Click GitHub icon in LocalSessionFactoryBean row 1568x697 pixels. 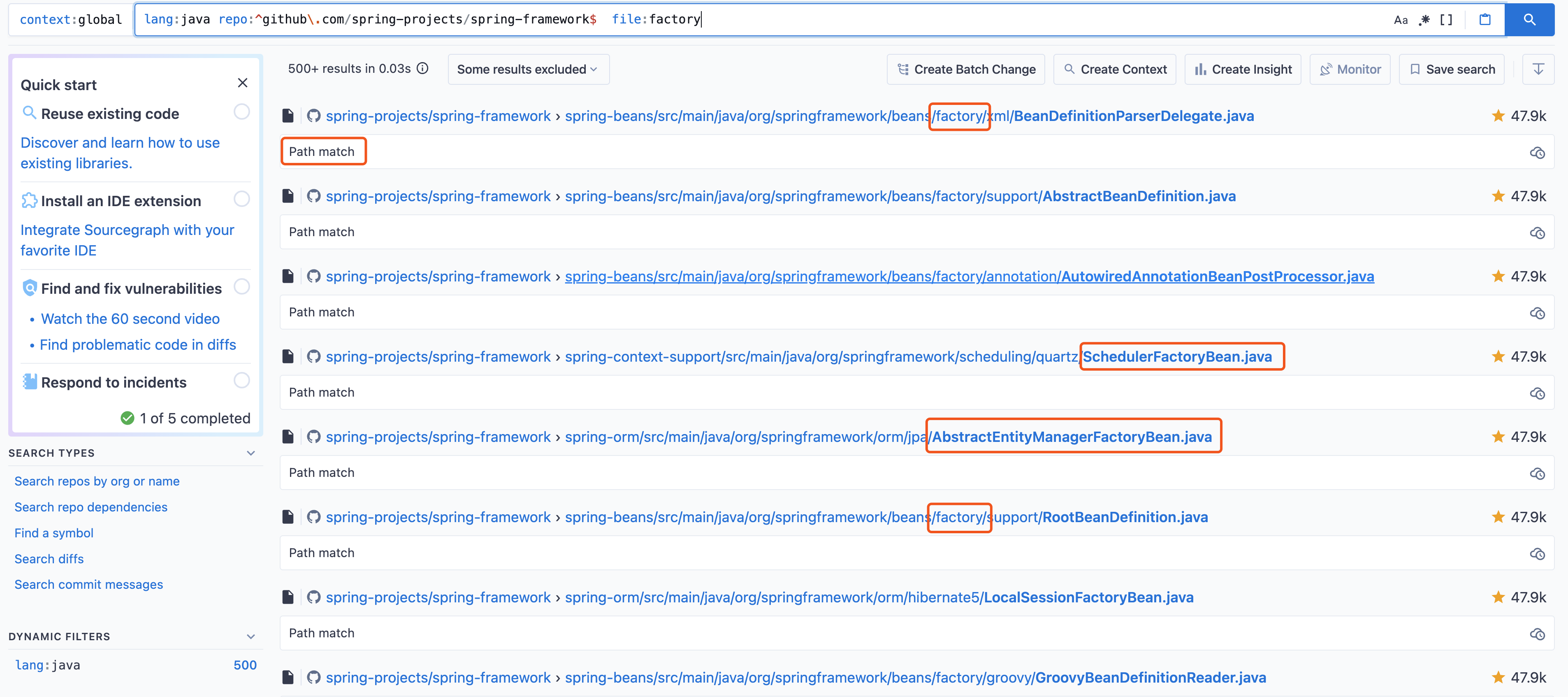click(x=313, y=598)
